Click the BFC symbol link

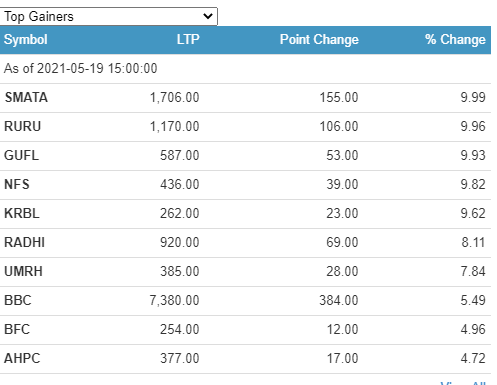coord(17,329)
